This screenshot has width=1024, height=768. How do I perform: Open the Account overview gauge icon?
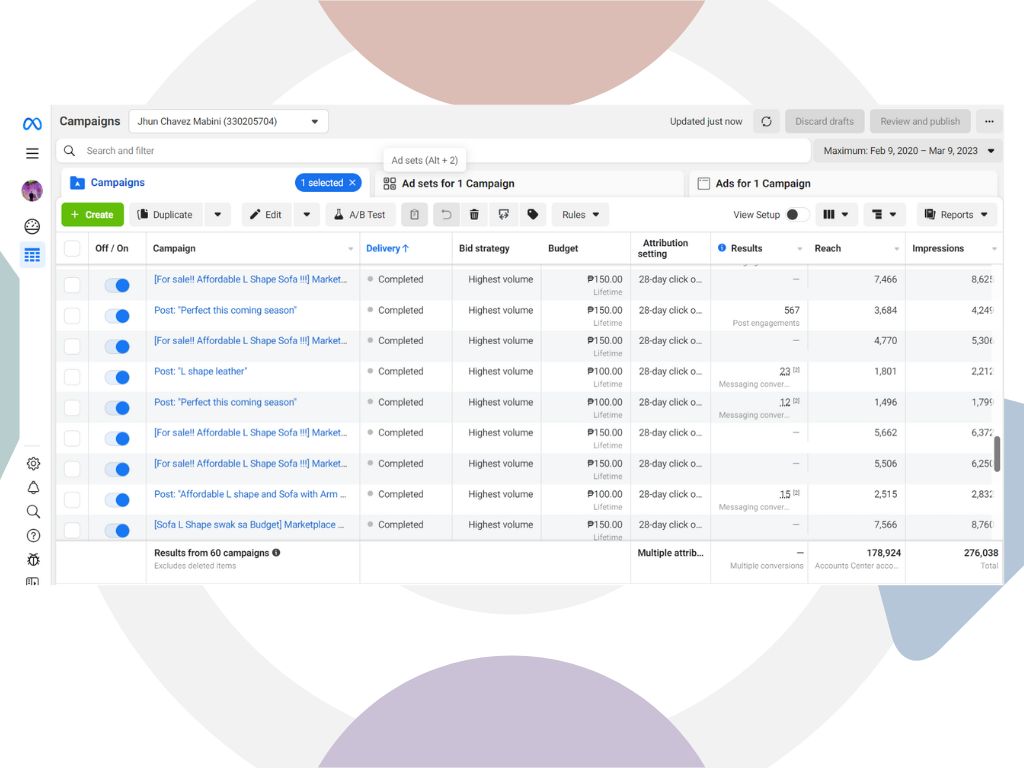32,227
